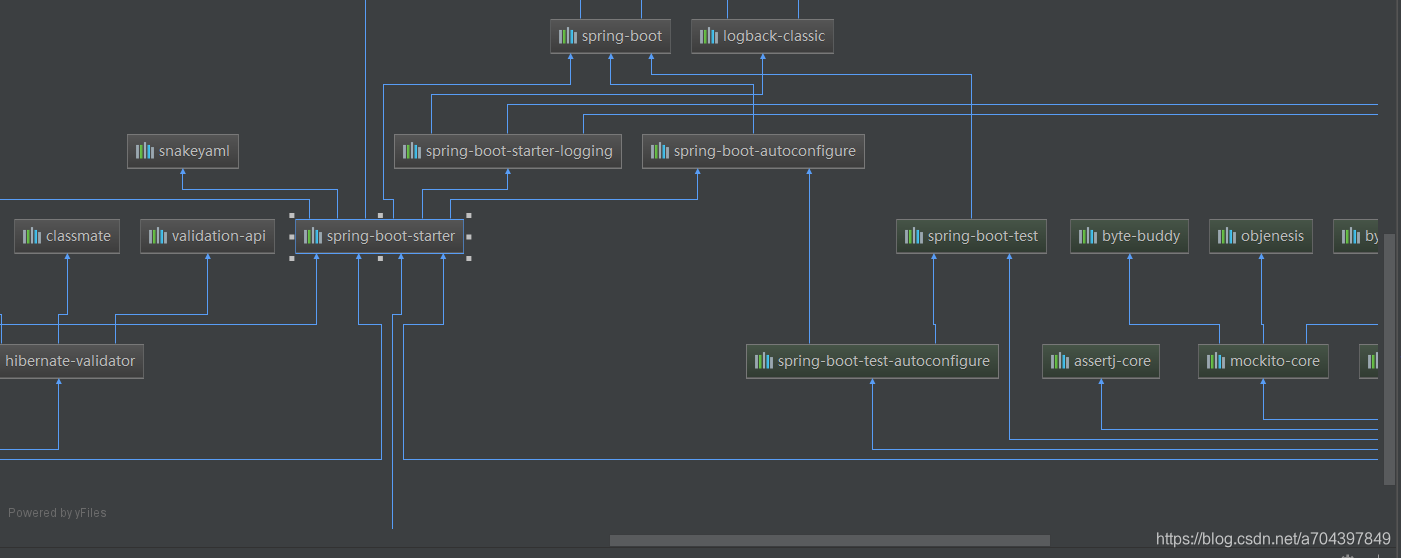Click the library icon on spring-boot-starter-logging
Viewport: 1401px width, 558px height.
click(x=412, y=152)
